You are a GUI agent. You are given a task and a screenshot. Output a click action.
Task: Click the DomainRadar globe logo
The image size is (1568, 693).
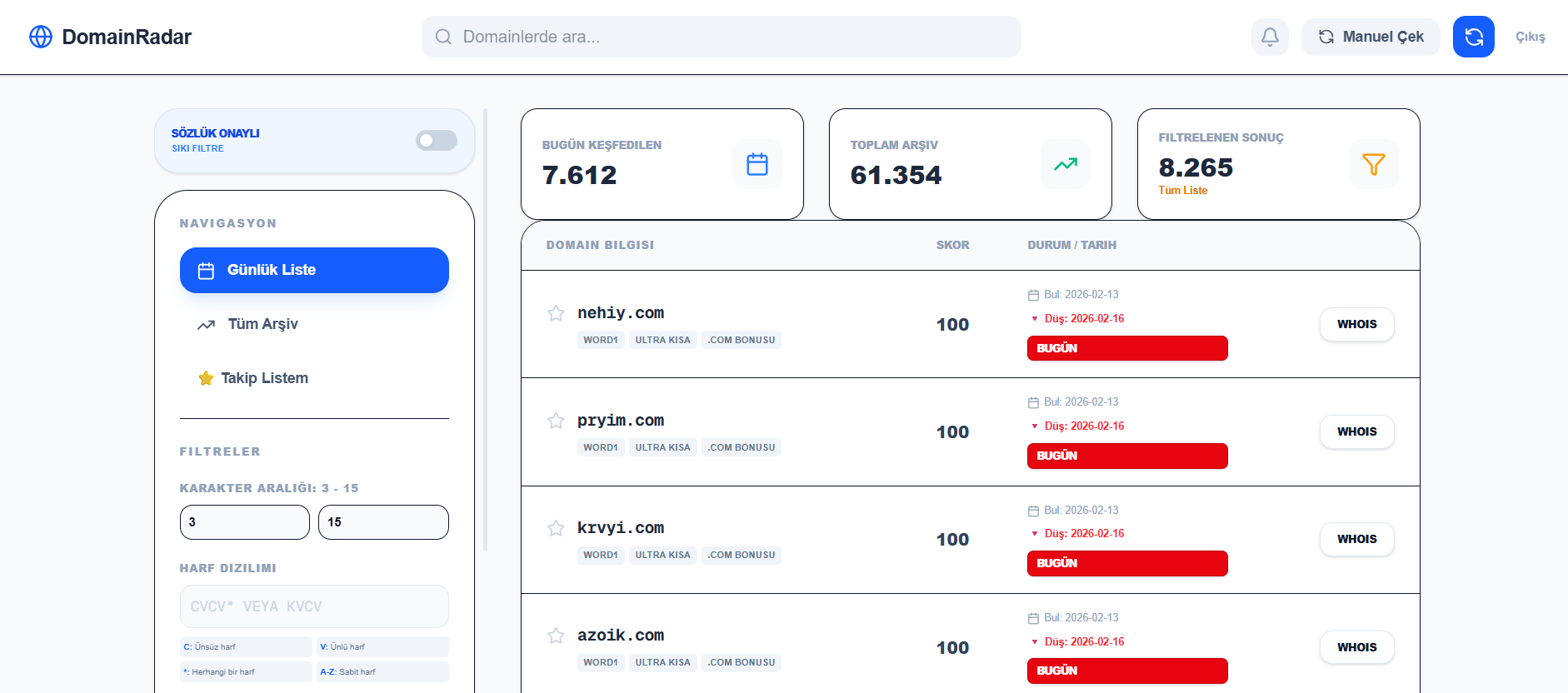(x=41, y=37)
